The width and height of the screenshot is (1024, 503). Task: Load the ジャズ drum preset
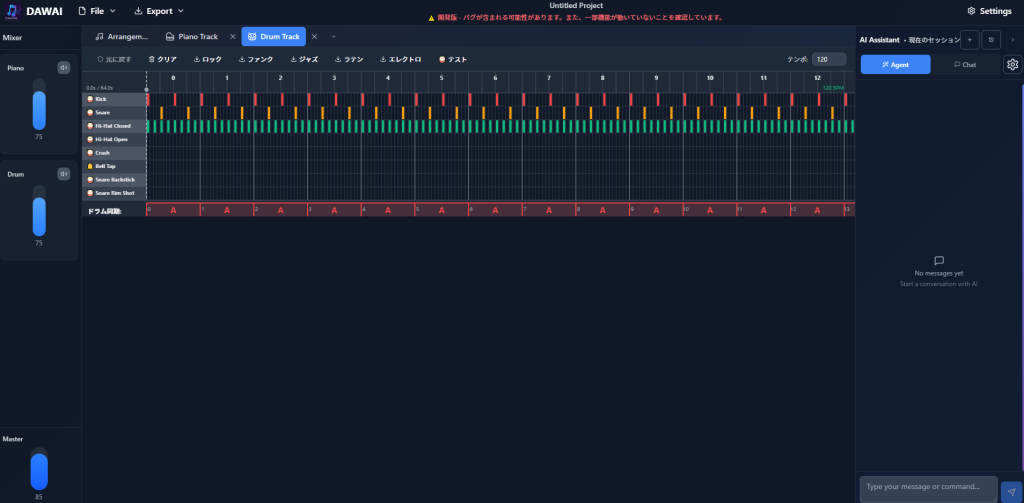pos(304,60)
